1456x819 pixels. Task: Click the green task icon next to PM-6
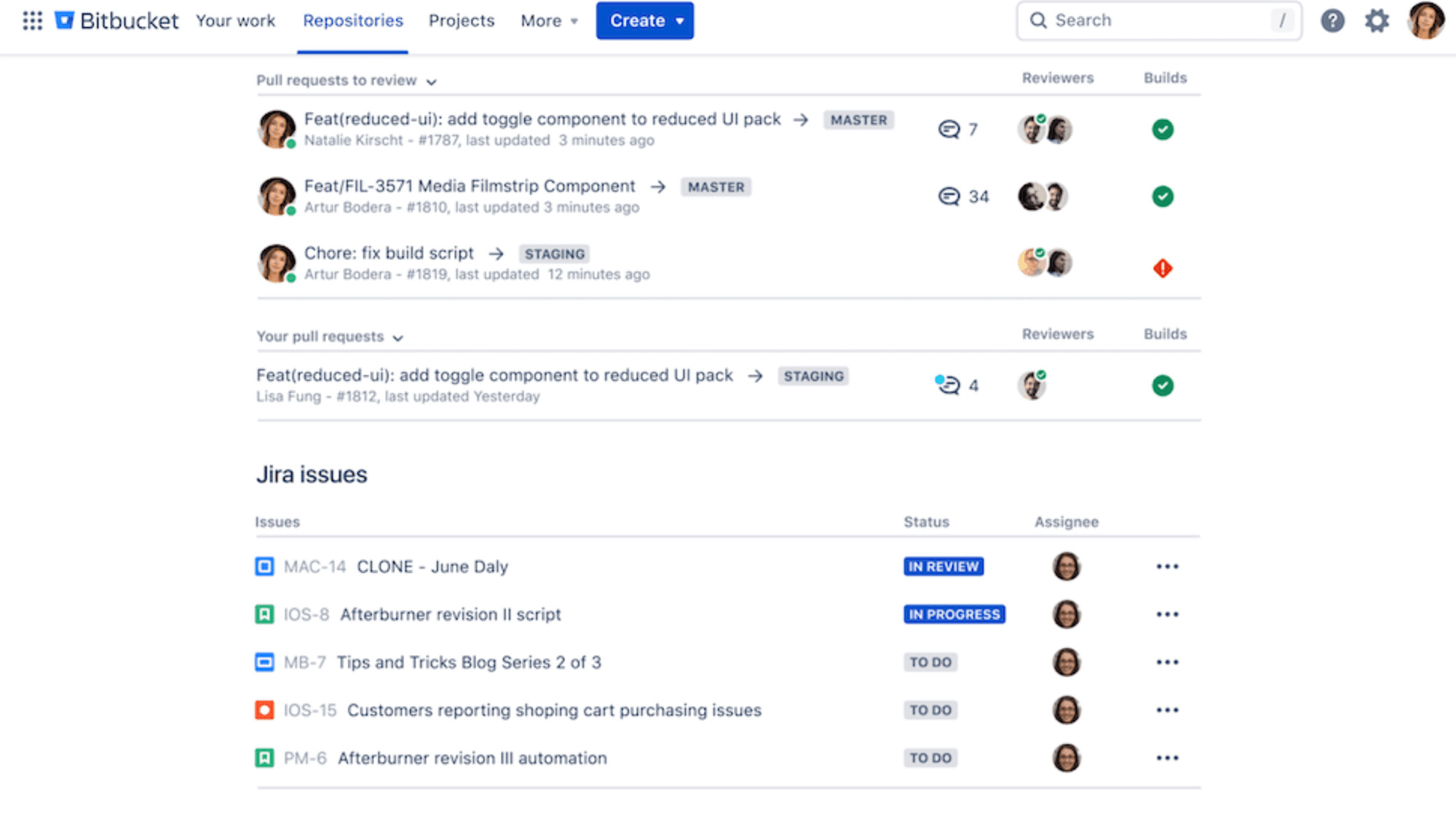tap(264, 757)
